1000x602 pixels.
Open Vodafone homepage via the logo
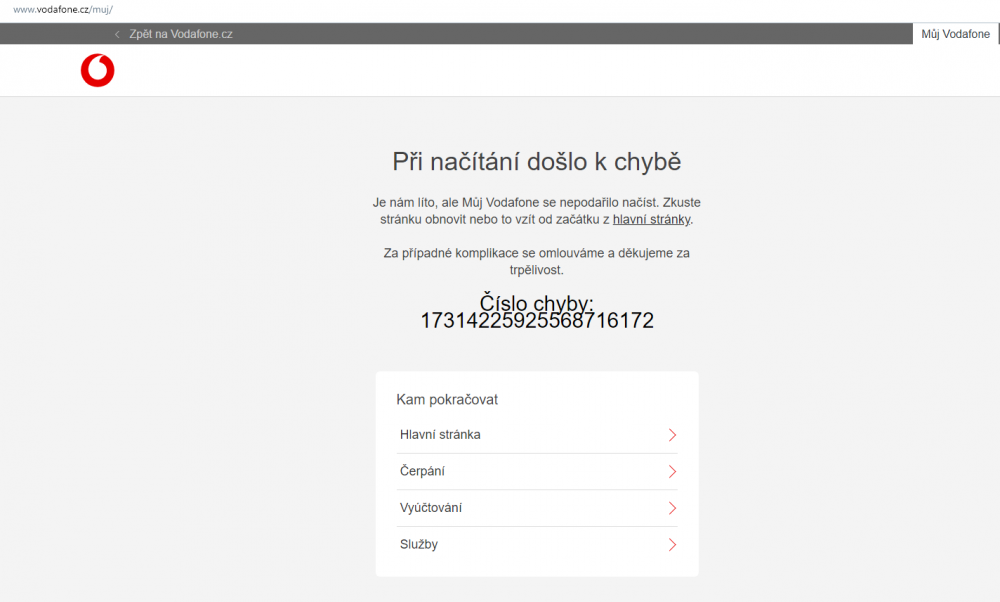pos(97,70)
